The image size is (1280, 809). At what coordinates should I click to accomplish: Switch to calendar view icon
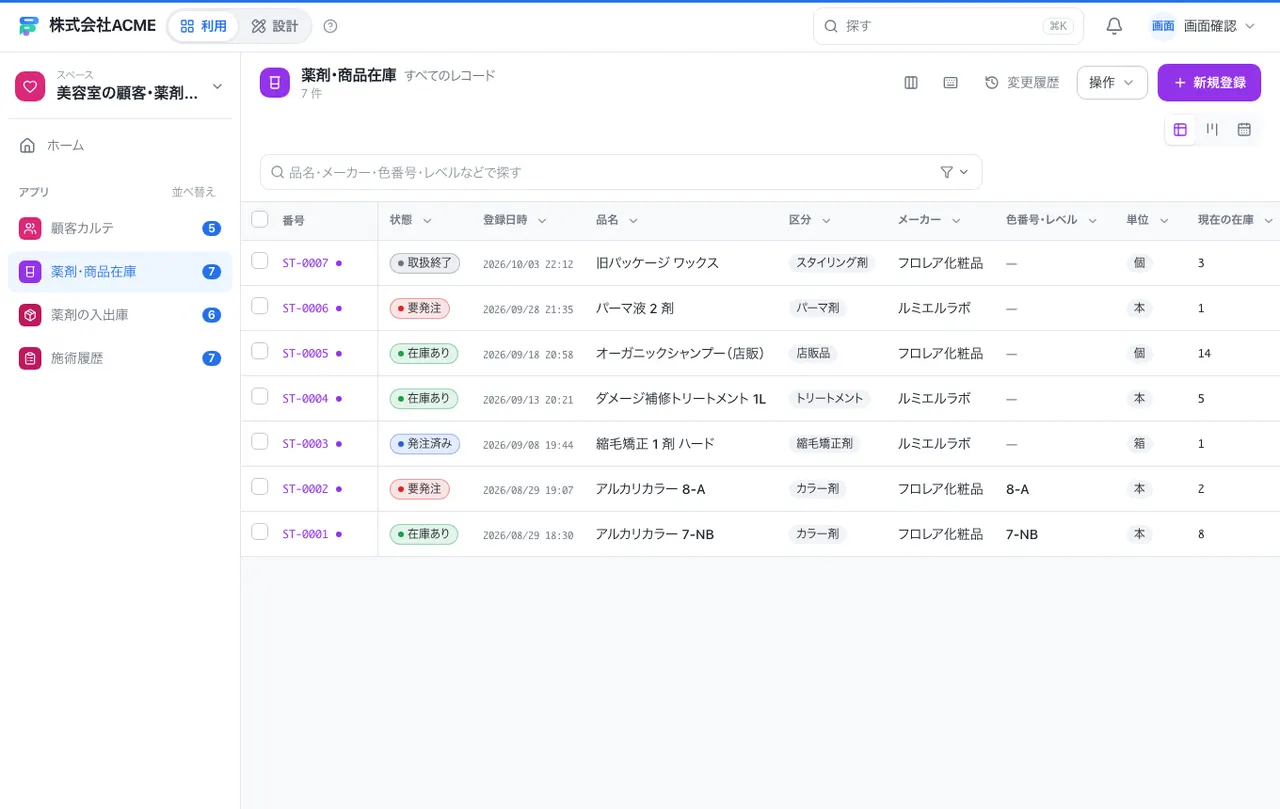pyautogui.click(x=1244, y=129)
